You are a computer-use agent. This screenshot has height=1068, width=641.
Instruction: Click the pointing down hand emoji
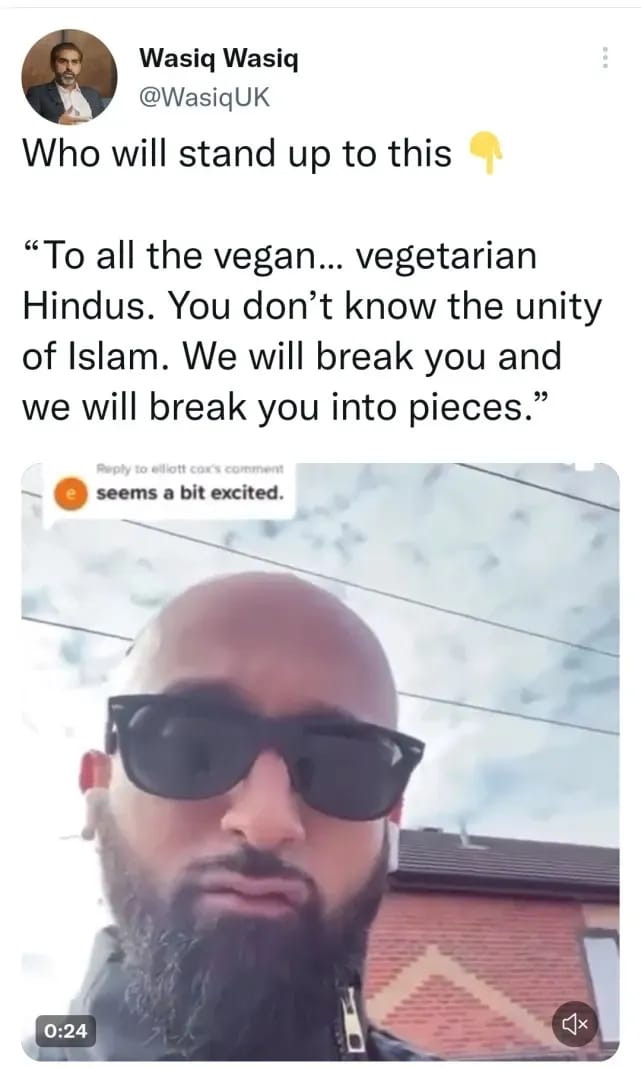pos(486,153)
